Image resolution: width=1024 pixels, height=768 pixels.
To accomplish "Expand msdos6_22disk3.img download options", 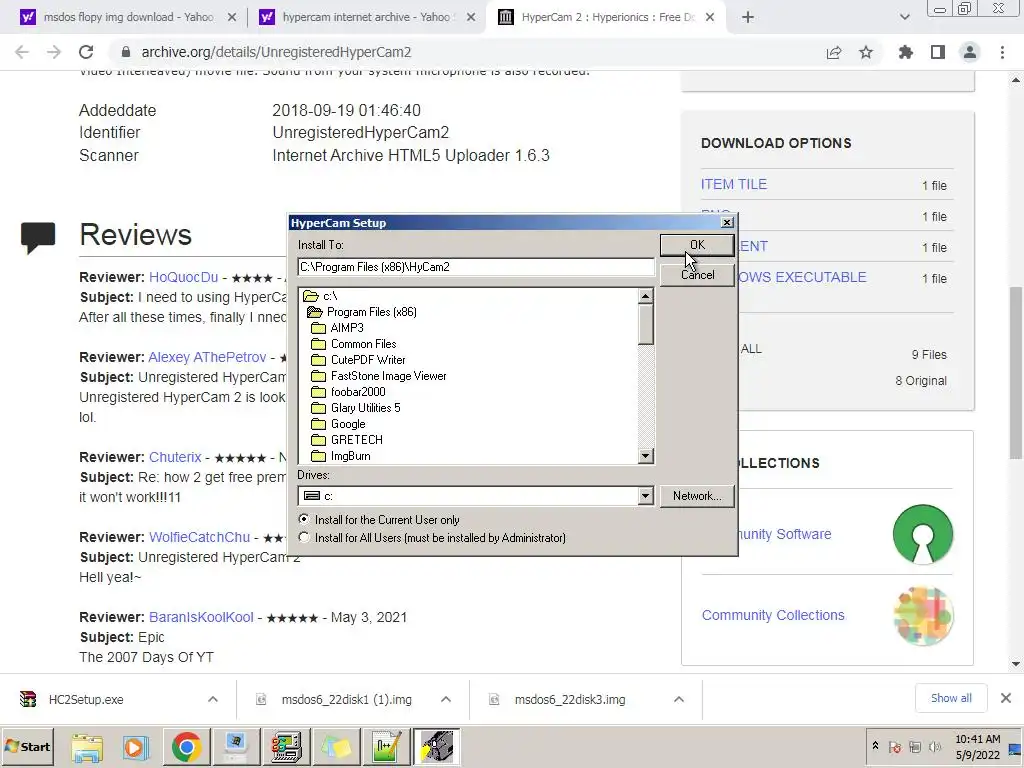I will 679,699.
